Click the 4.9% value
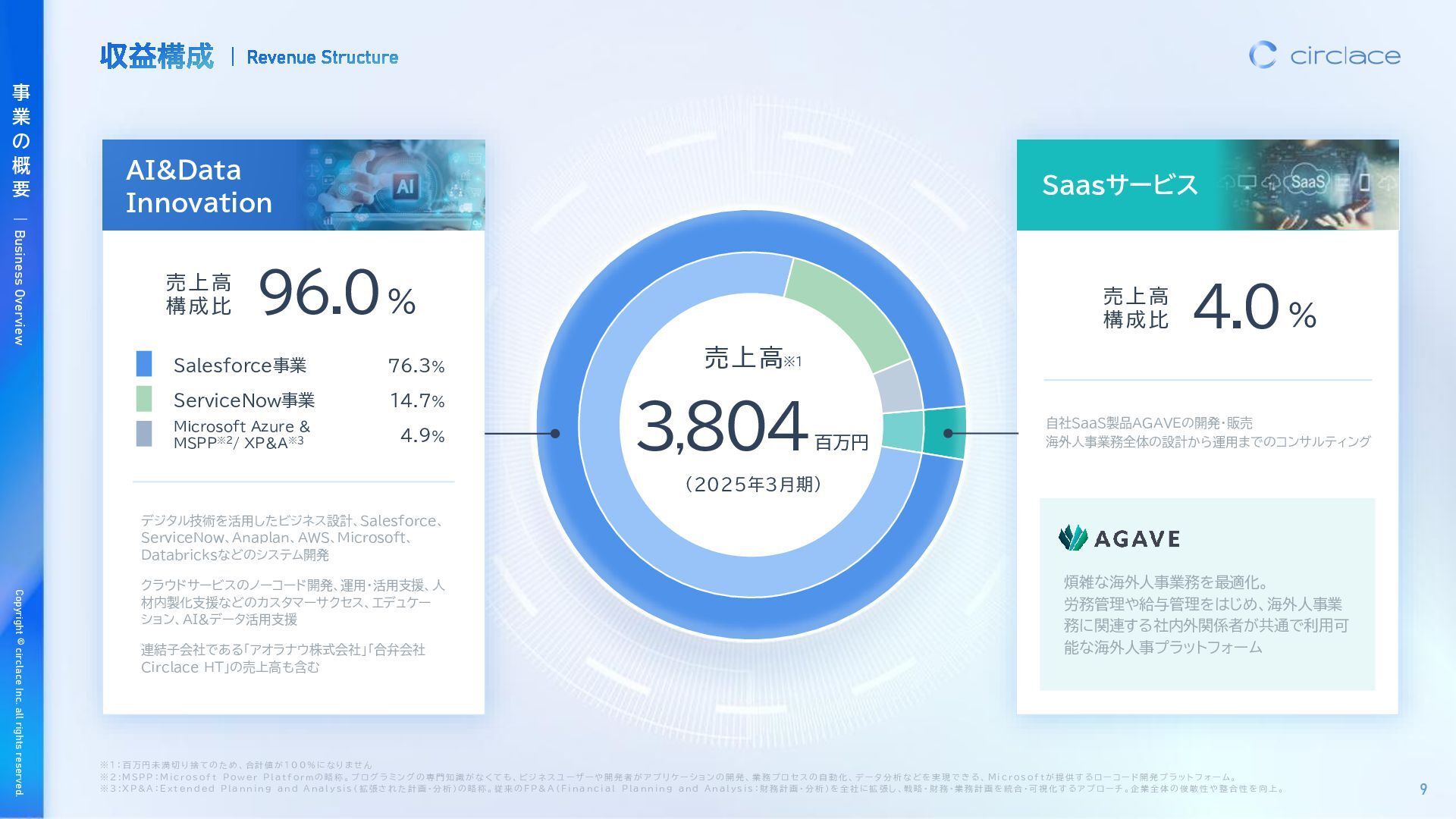The width and height of the screenshot is (1456, 819). pos(422,435)
